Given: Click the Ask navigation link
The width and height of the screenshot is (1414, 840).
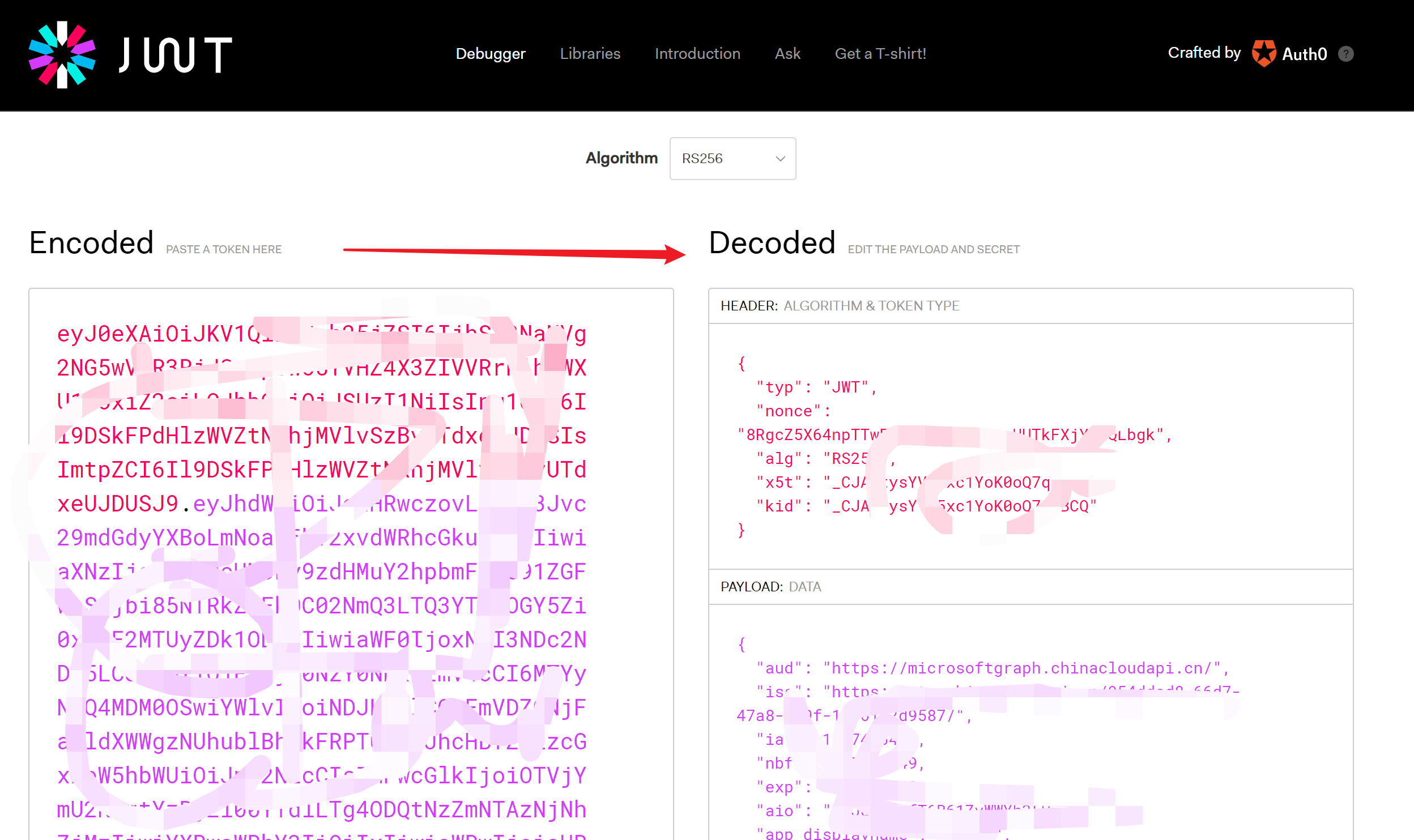Looking at the screenshot, I should 787,54.
